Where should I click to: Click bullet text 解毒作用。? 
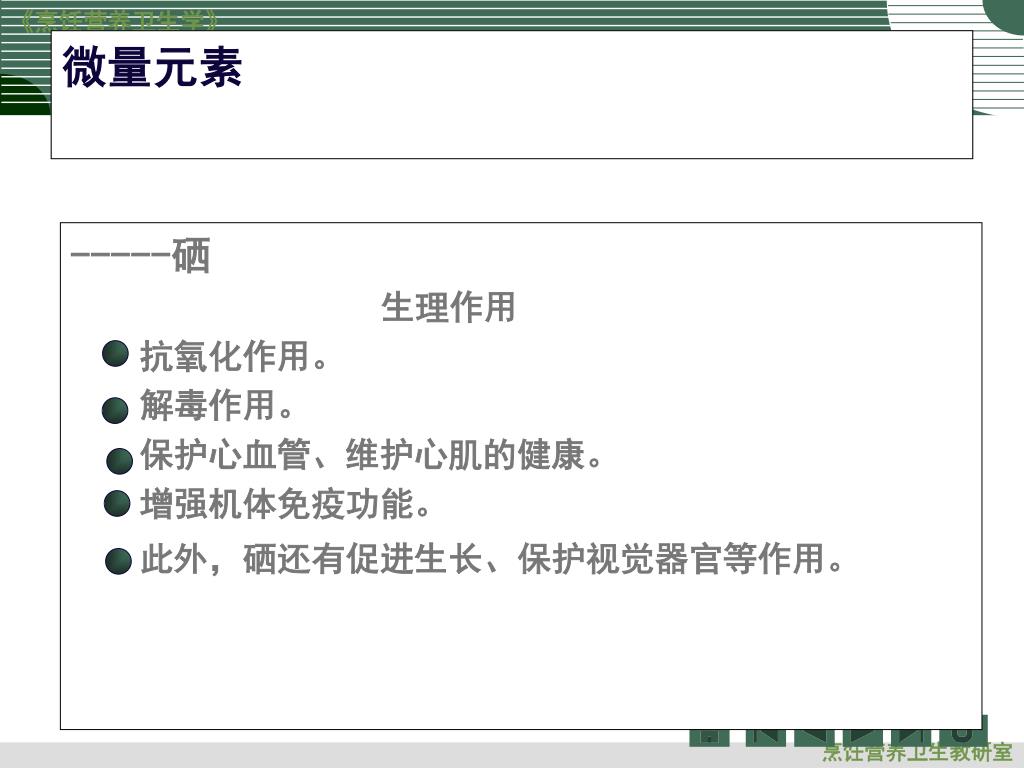[x=217, y=405]
